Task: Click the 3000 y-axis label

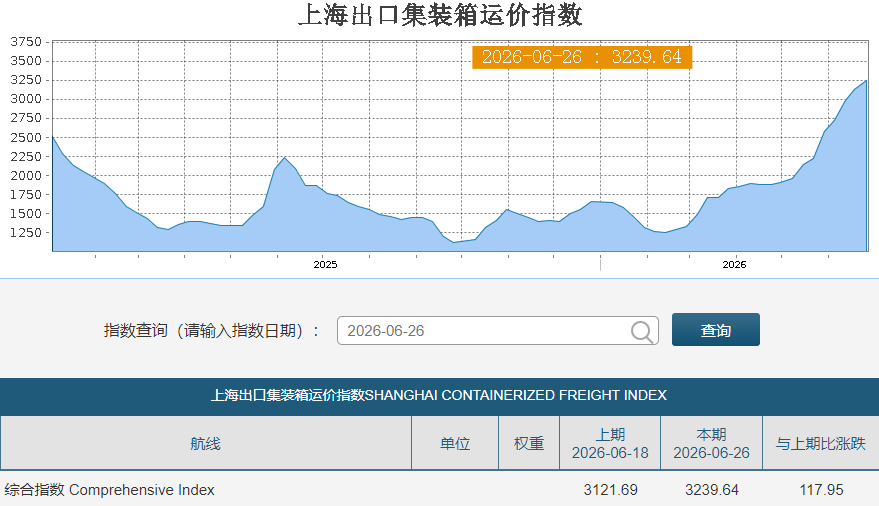Action: pos(26,99)
